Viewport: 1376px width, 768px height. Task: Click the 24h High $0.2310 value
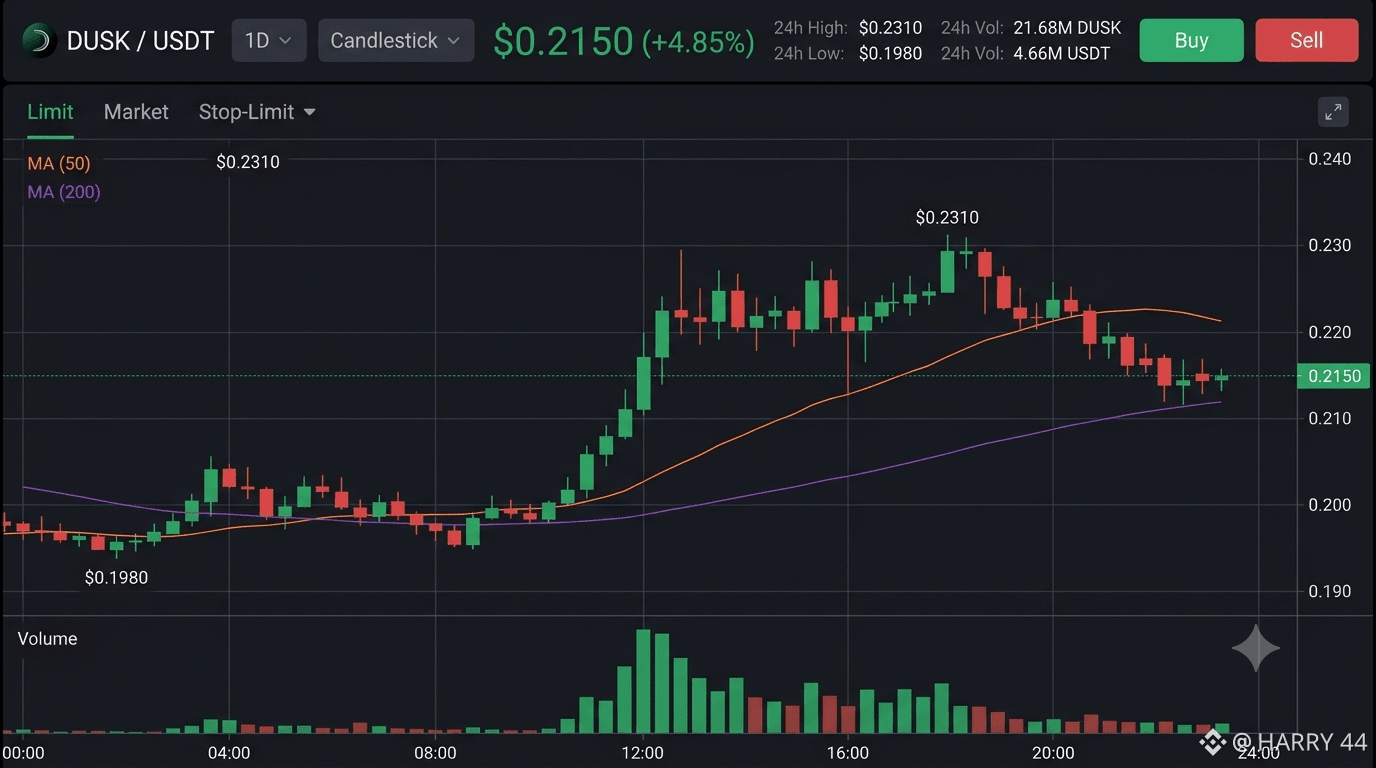pos(890,28)
